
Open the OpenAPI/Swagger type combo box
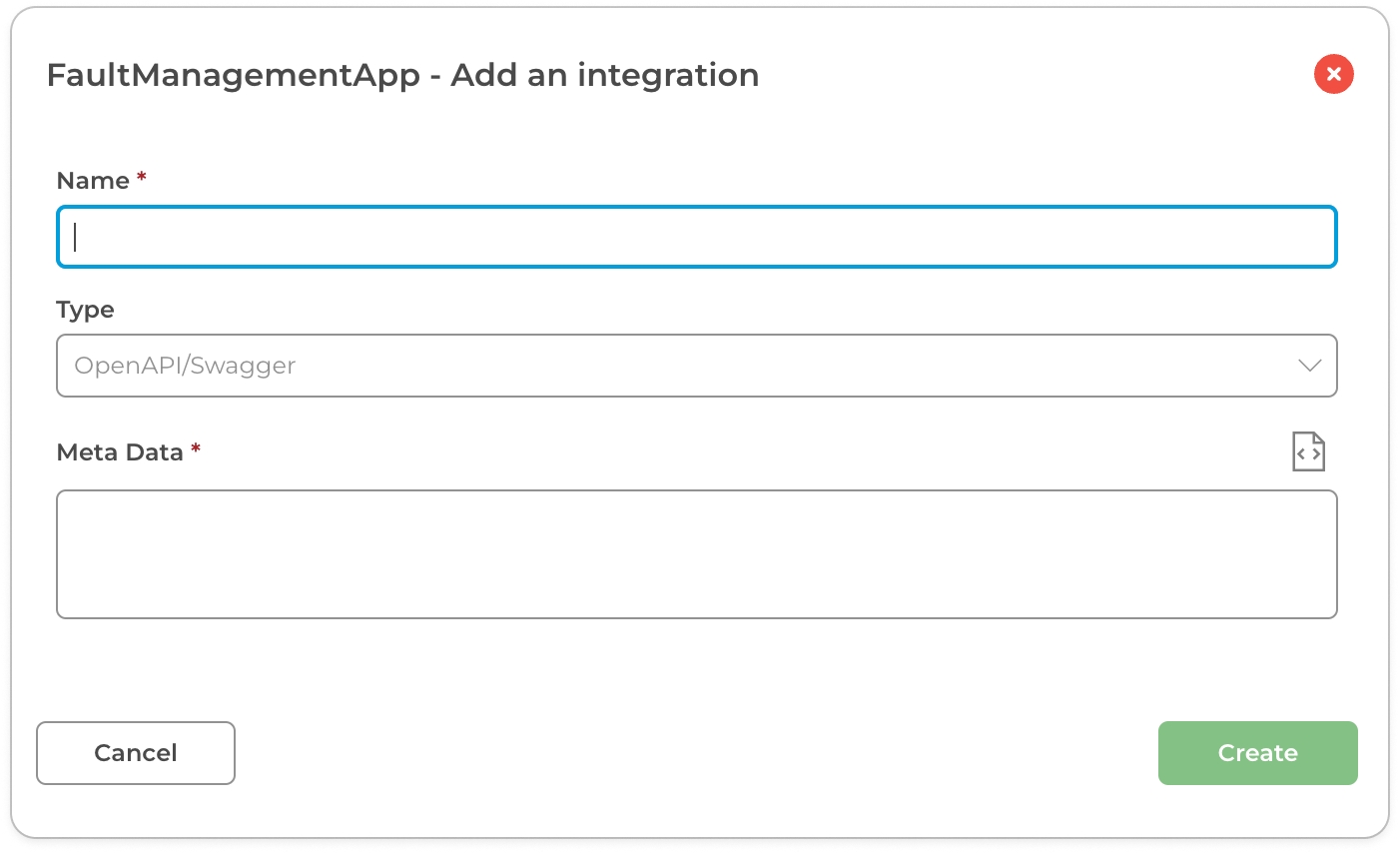pos(696,366)
